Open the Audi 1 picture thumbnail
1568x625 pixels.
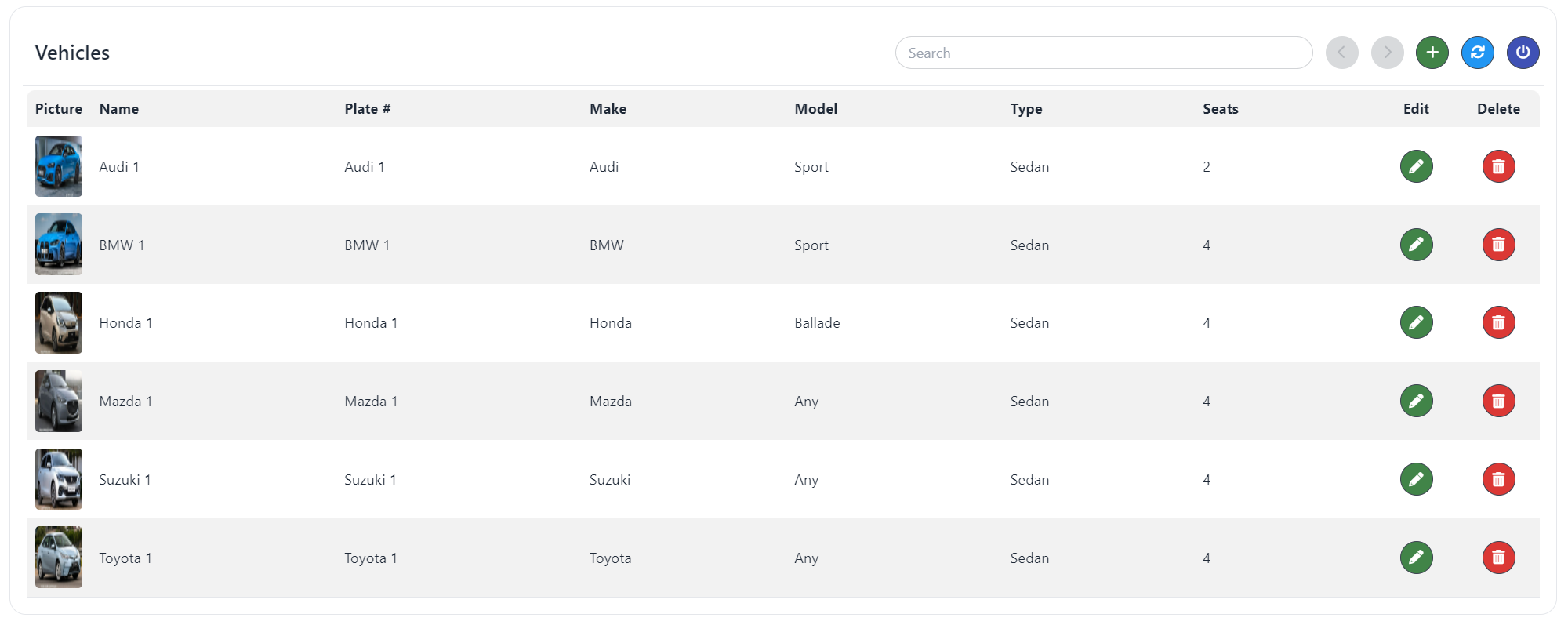(x=59, y=166)
